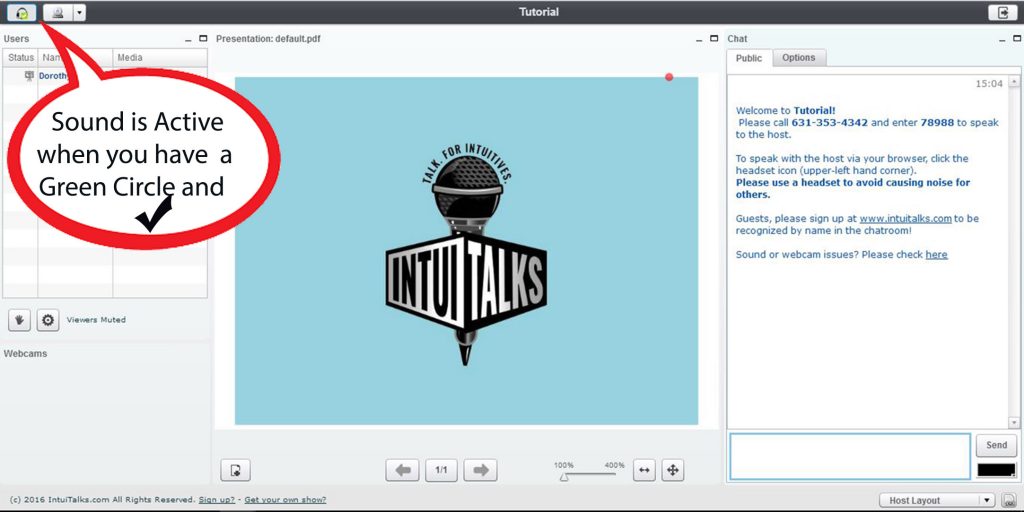Open the webcam dropdown arrow

[79, 12]
